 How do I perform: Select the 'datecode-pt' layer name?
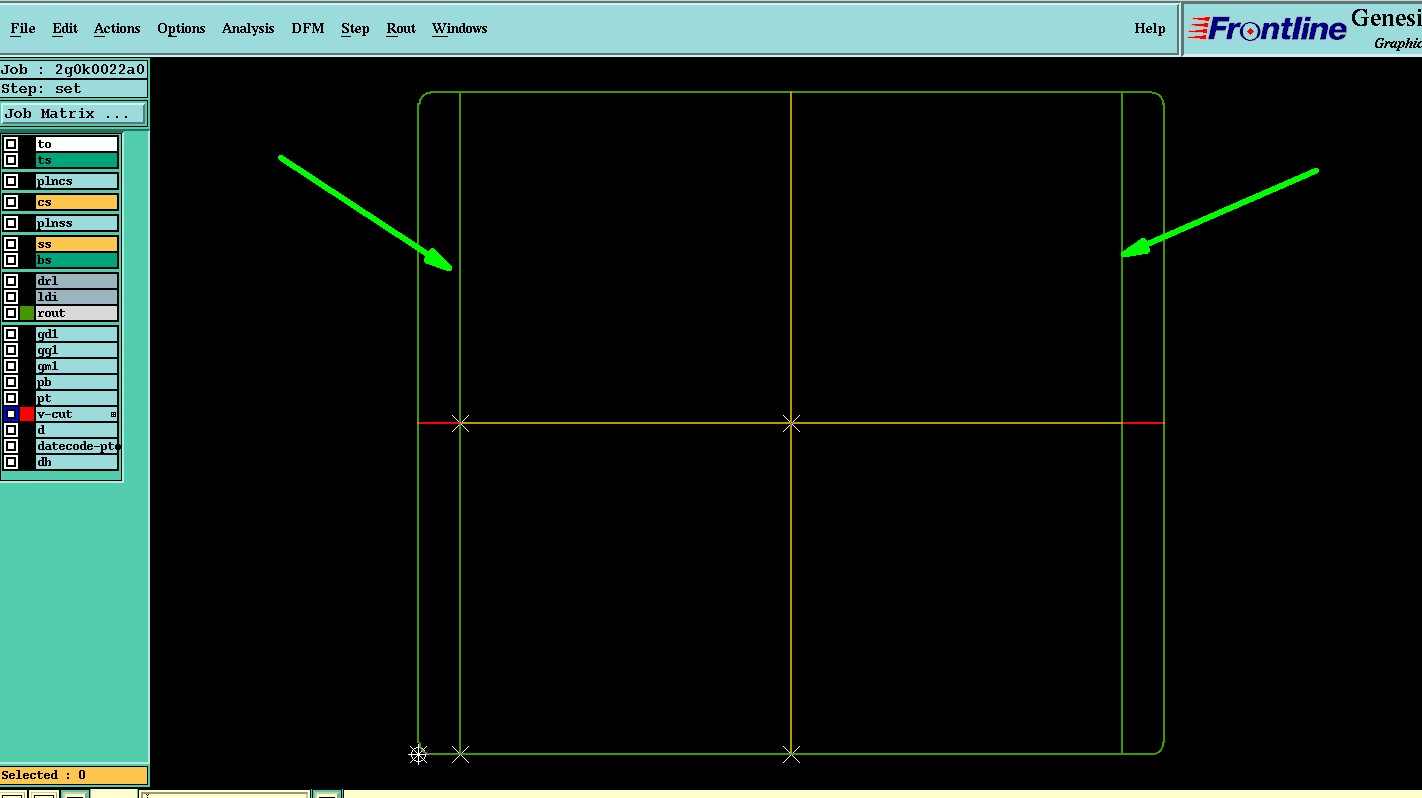[77, 446]
